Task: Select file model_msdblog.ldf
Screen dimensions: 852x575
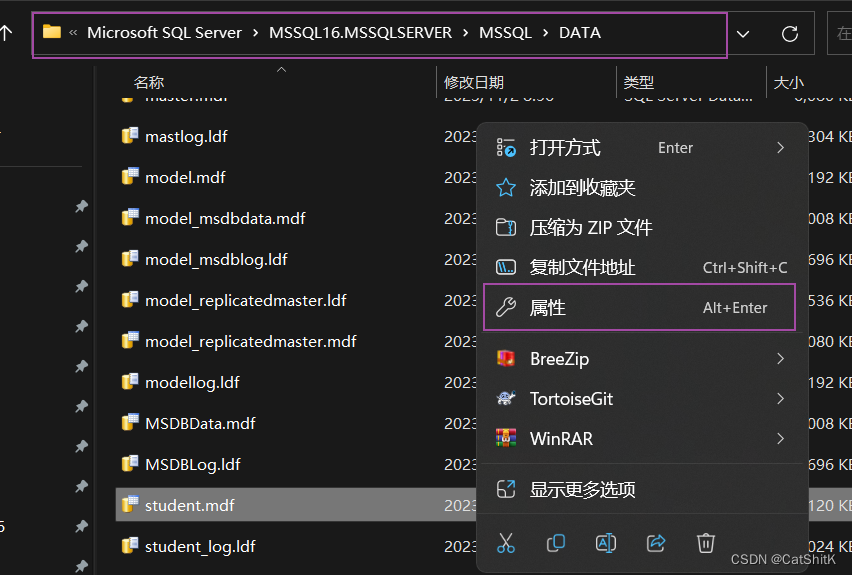Action: pyautogui.click(x=216, y=259)
